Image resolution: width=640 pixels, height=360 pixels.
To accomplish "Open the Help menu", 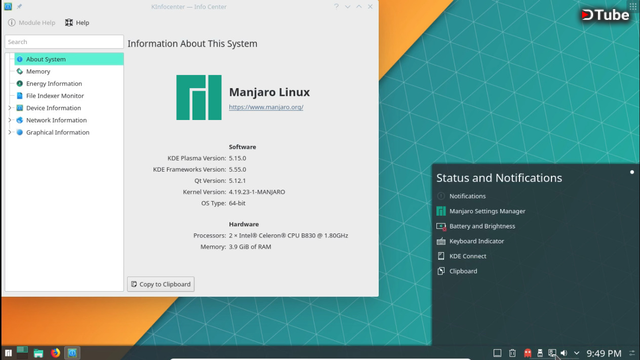I will (x=77, y=22).
